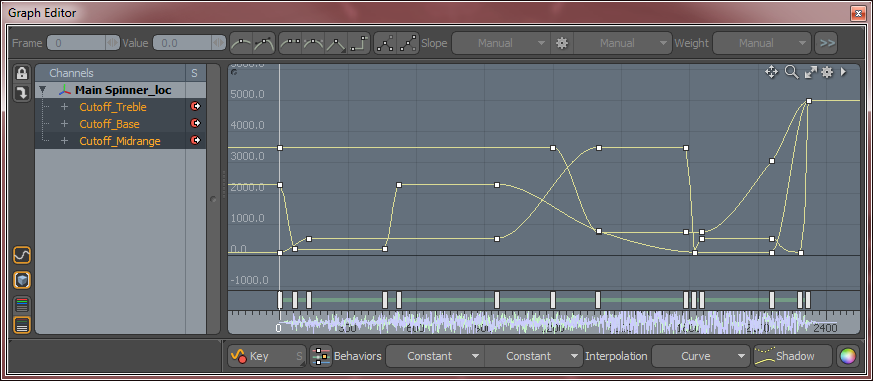The width and height of the screenshot is (873, 381).
Task: Click the small panel divider handle dot
Action: pos(213,199)
